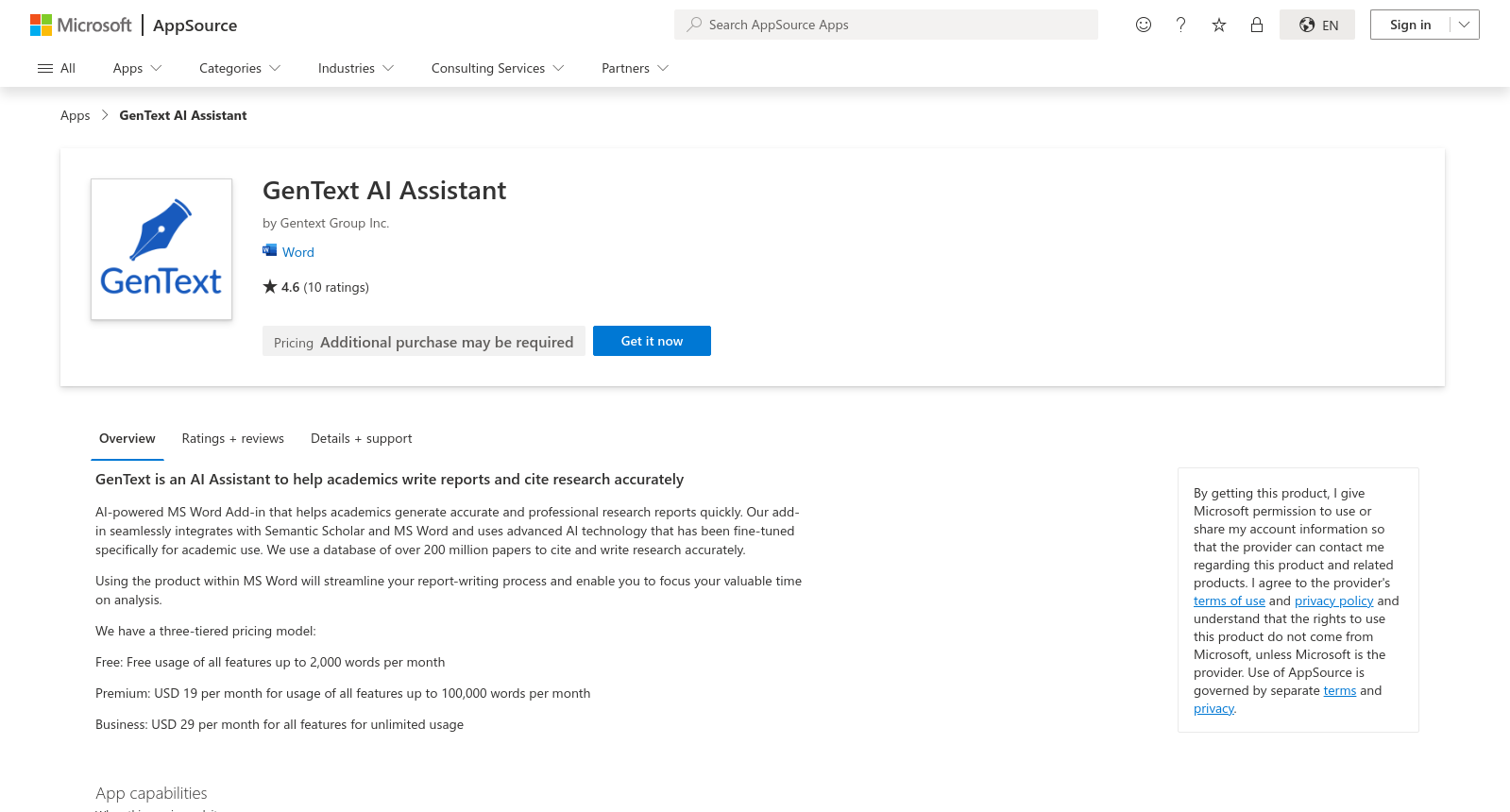The width and height of the screenshot is (1510, 812).
Task: Open the All hamburger menu
Action: [x=57, y=68]
